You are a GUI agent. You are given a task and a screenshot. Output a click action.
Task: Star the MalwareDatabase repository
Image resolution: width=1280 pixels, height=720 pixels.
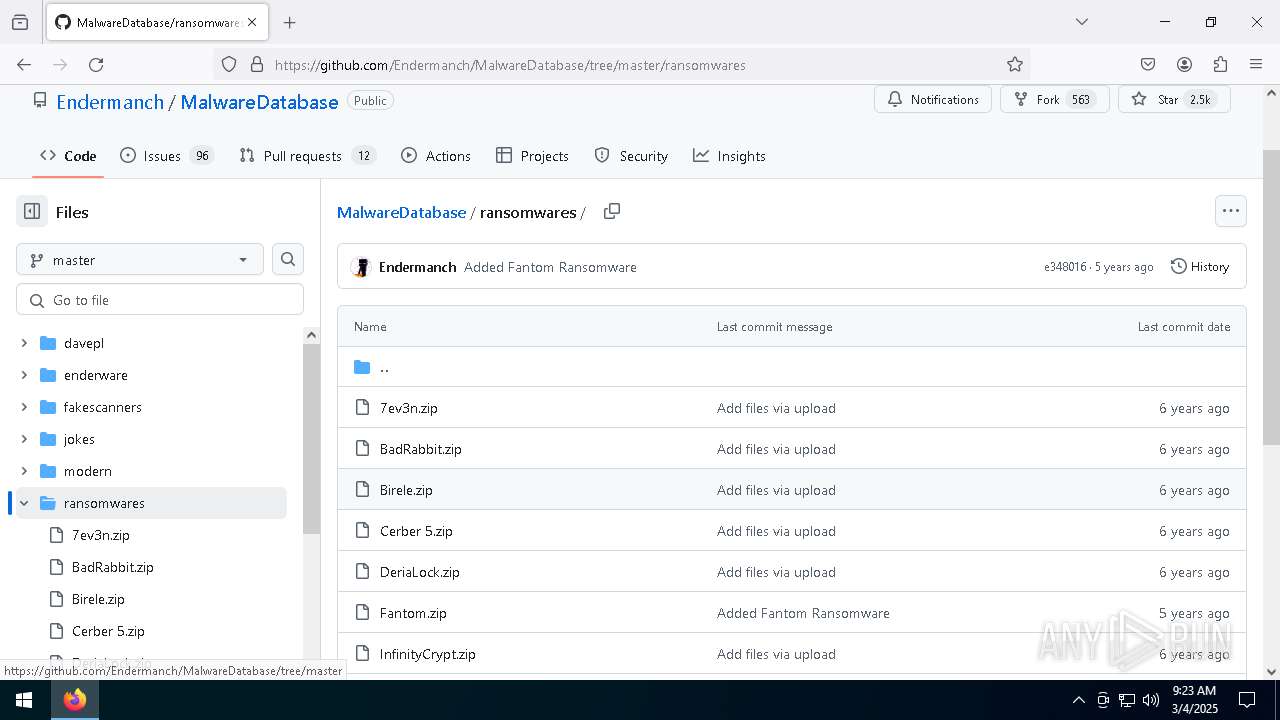(x=1174, y=99)
